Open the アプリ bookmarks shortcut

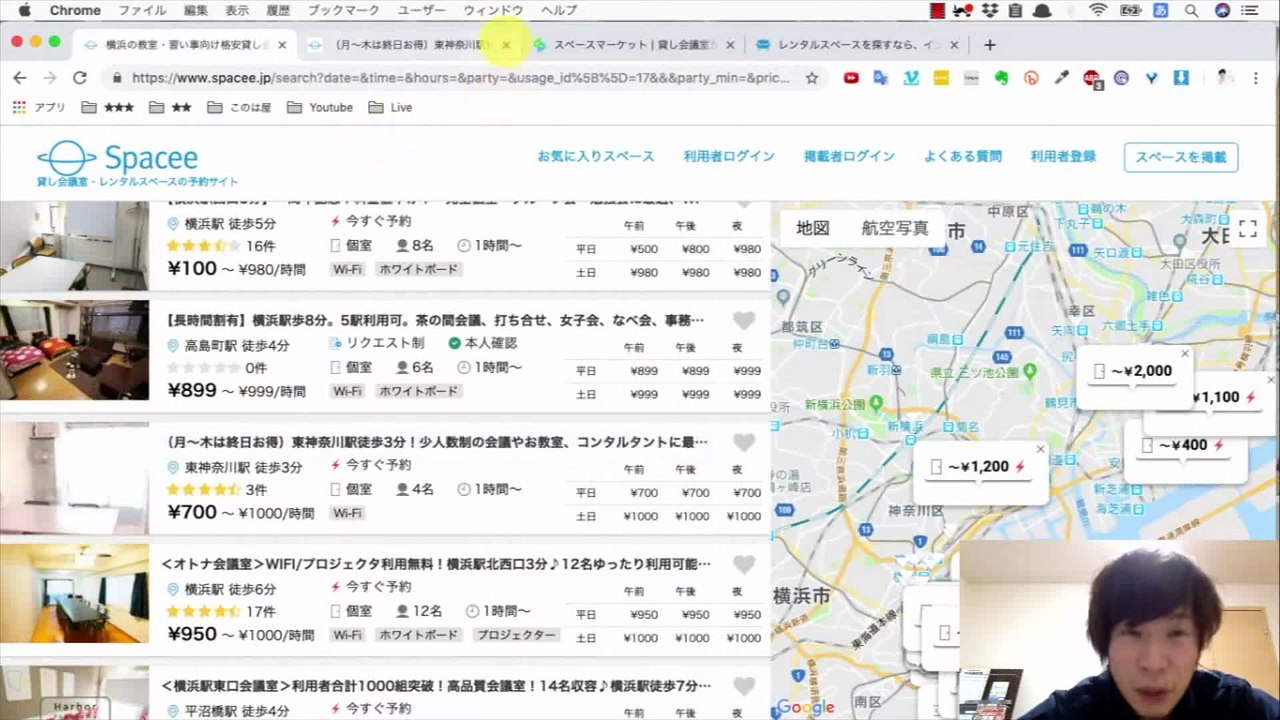tap(39, 108)
